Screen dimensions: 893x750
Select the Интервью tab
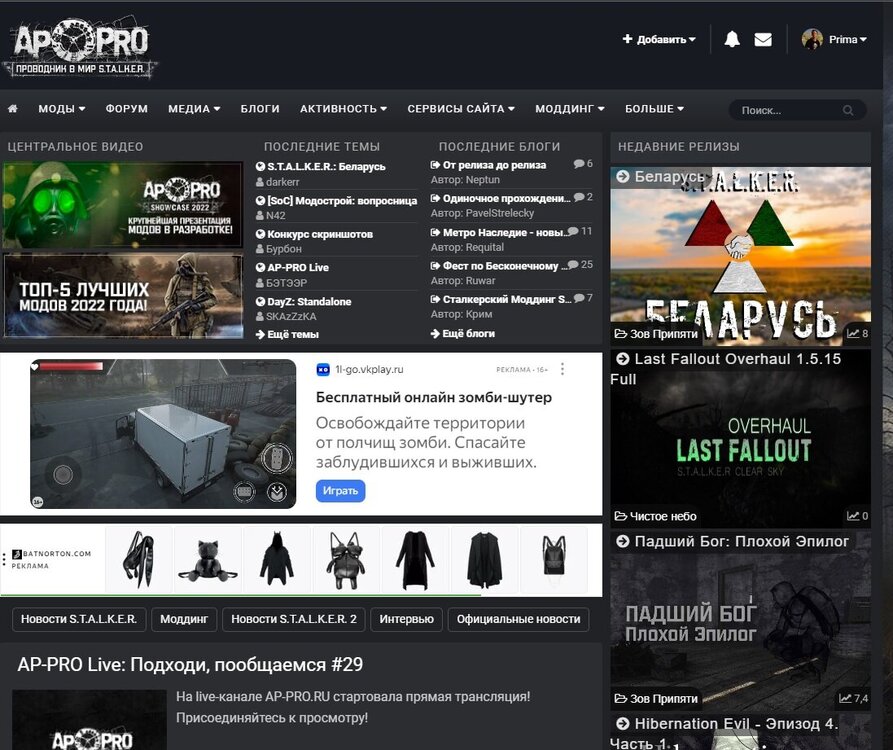(407, 619)
